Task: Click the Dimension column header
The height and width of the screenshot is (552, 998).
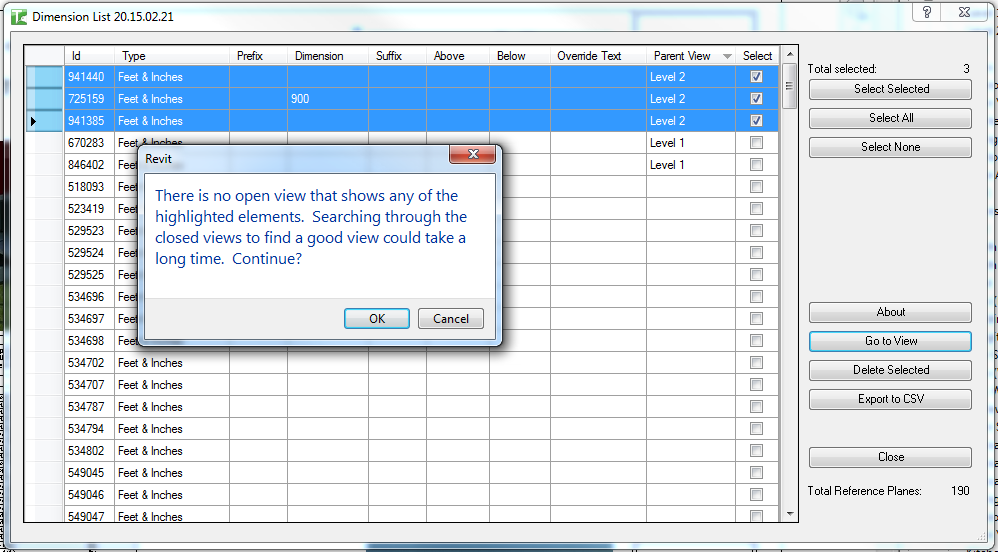Action: (327, 56)
